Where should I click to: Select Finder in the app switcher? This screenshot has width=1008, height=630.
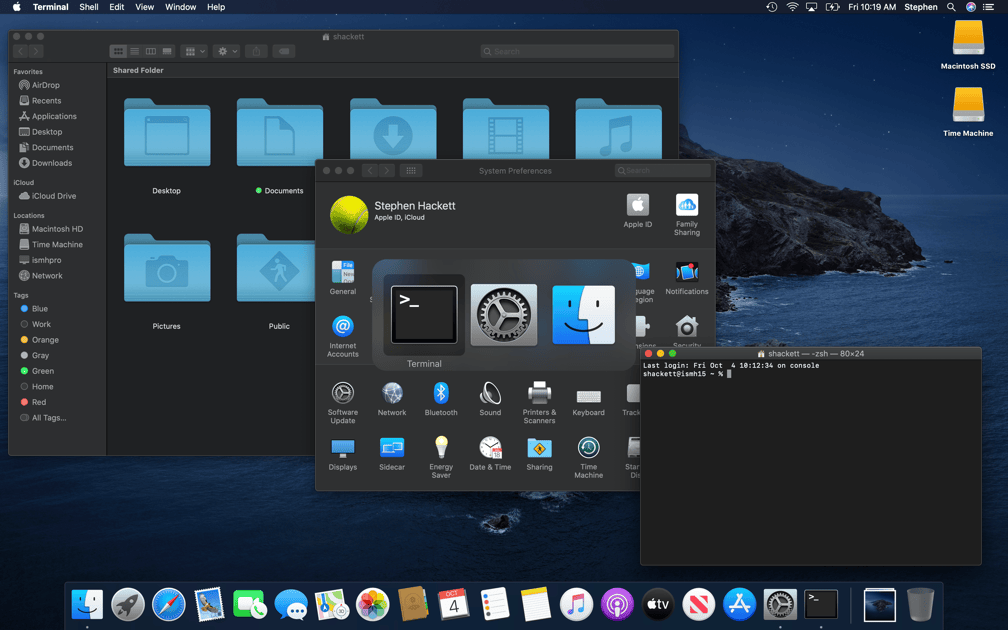point(583,314)
